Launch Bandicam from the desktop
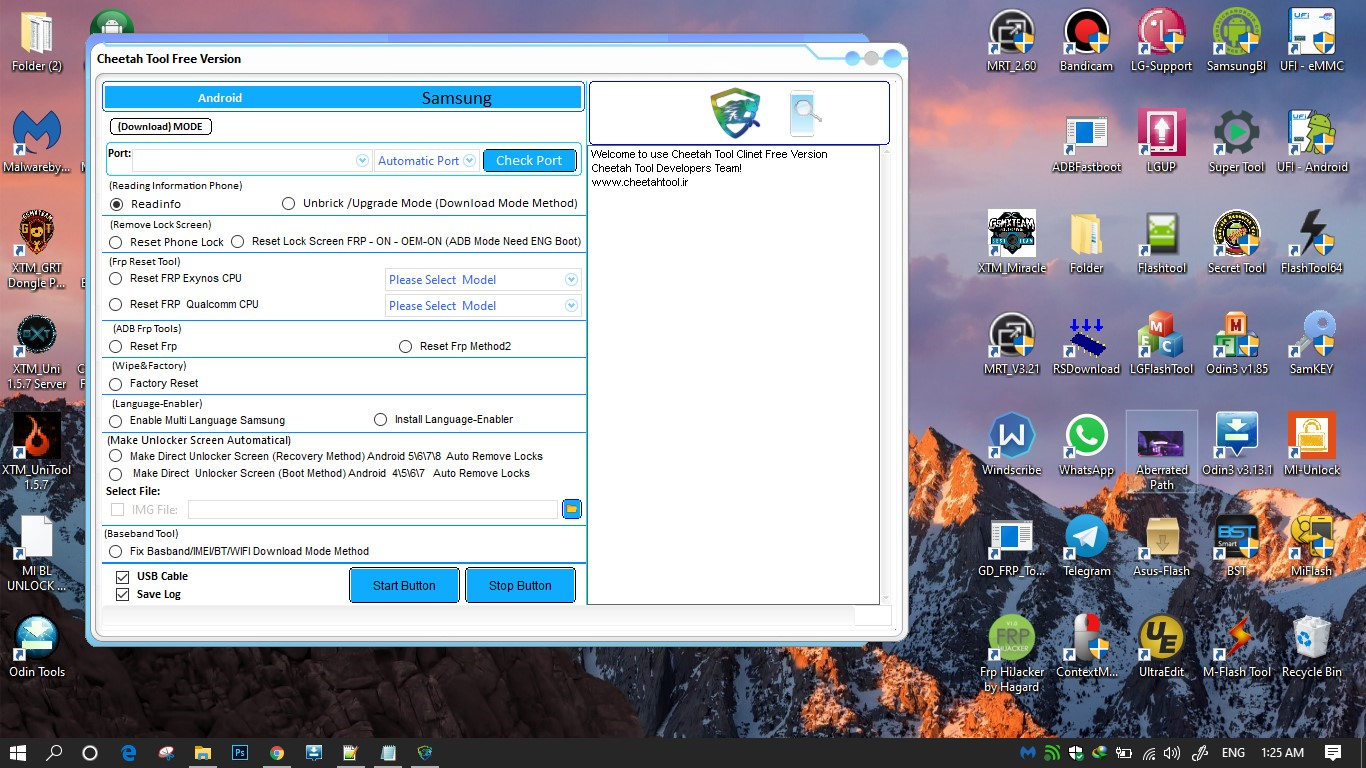1366x768 pixels. pos(1086,41)
